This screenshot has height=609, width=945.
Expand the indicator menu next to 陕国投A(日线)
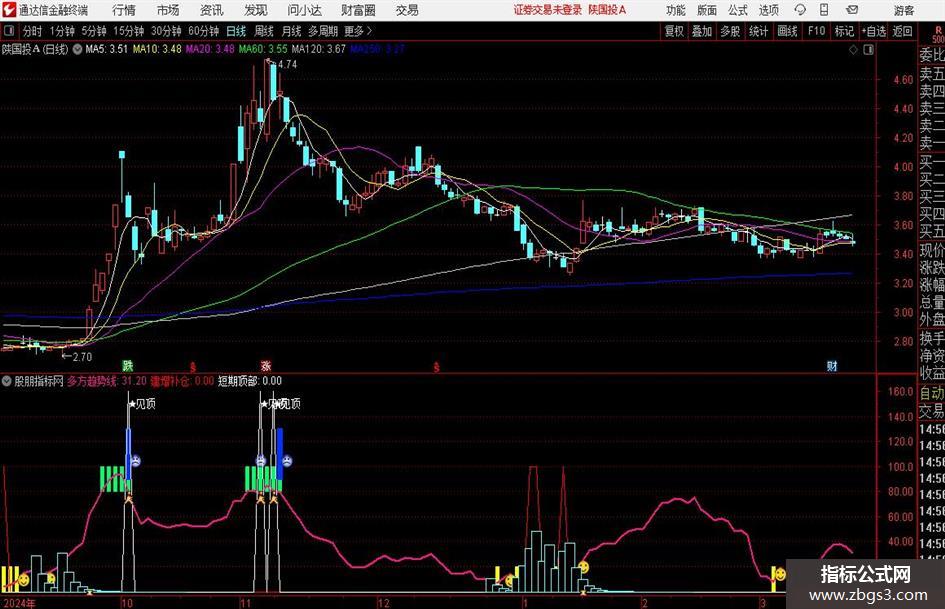tap(78, 49)
